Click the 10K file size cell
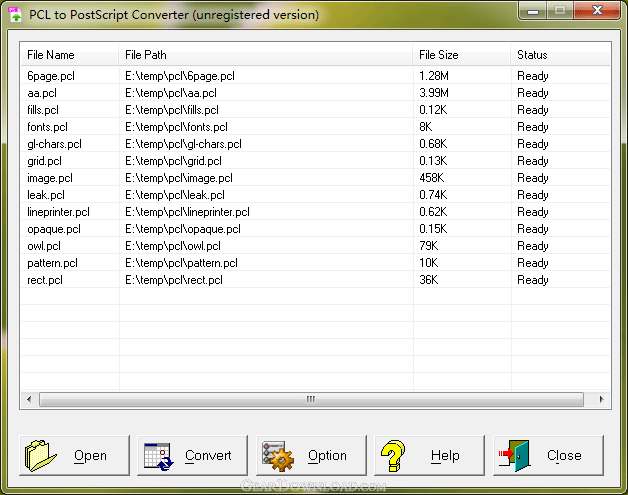The width and height of the screenshot is (628, 495). click(429, 263)
